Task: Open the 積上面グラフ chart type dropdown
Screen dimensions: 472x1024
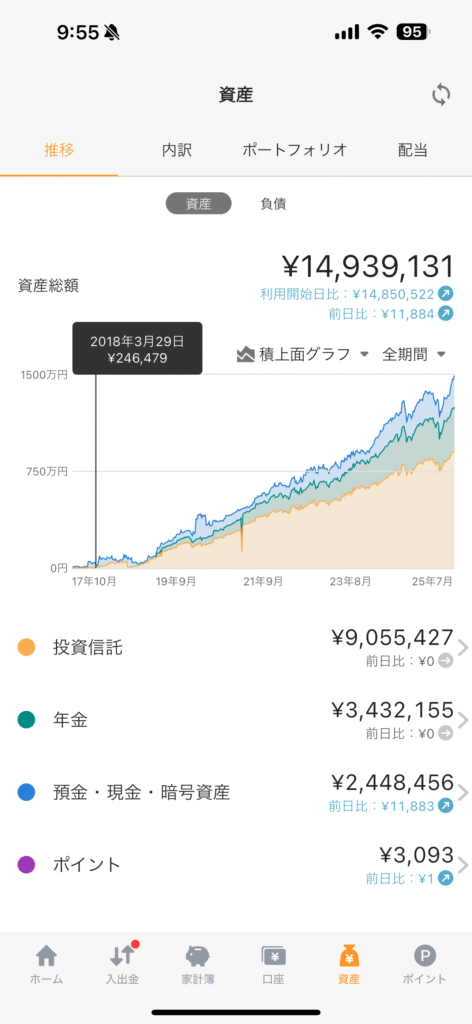Action: point(303,355)
